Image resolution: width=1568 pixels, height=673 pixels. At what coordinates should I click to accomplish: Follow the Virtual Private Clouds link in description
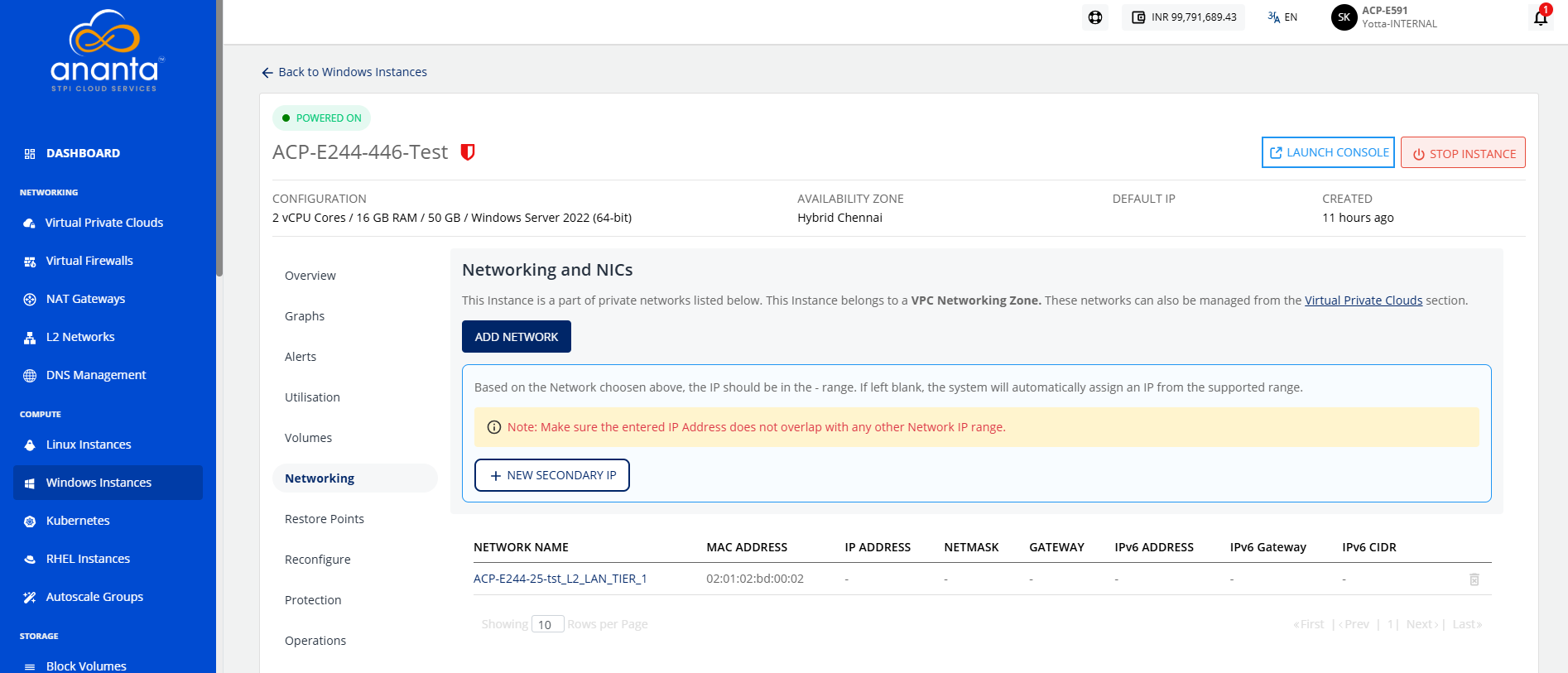coord(1364,300)
